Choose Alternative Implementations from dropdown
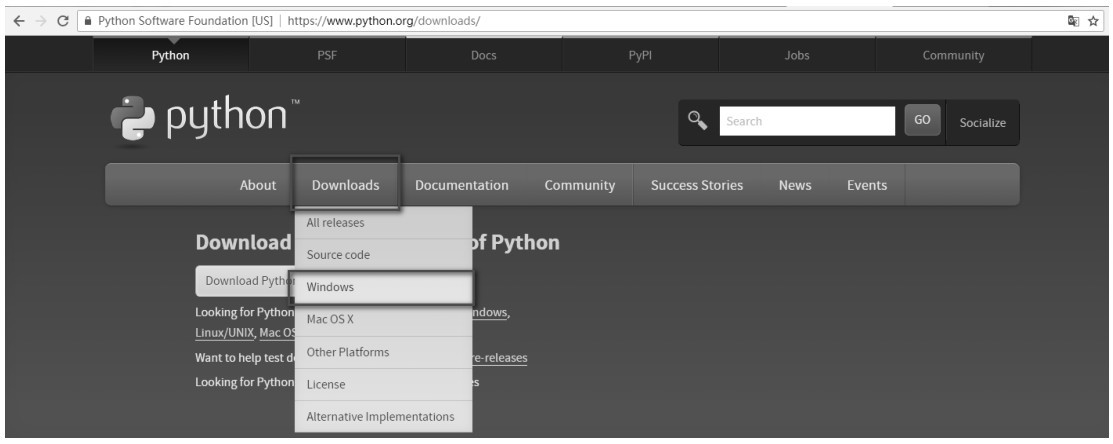Viewport: 1113px width, 444px height. 383,416
